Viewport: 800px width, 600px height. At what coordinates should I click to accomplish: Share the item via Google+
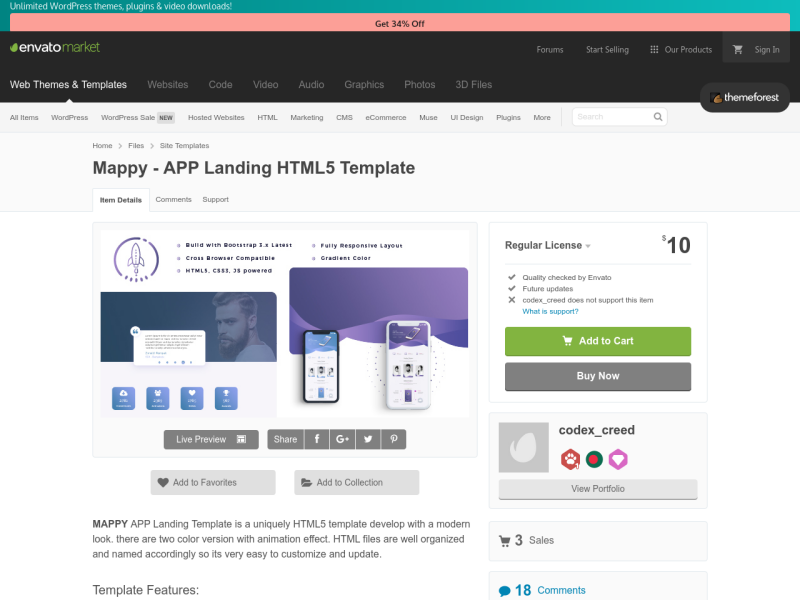coord(342,438)
